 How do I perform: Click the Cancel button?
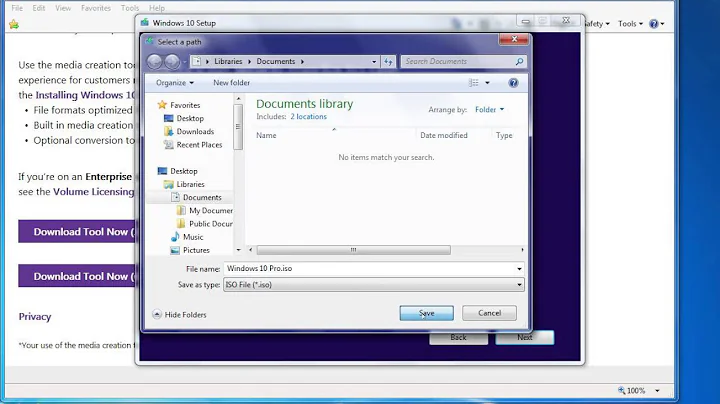[x=489, y=313]
